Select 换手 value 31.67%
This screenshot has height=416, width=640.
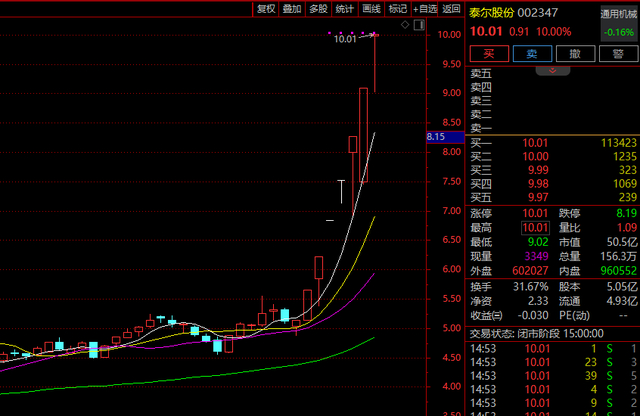(530, 287)
